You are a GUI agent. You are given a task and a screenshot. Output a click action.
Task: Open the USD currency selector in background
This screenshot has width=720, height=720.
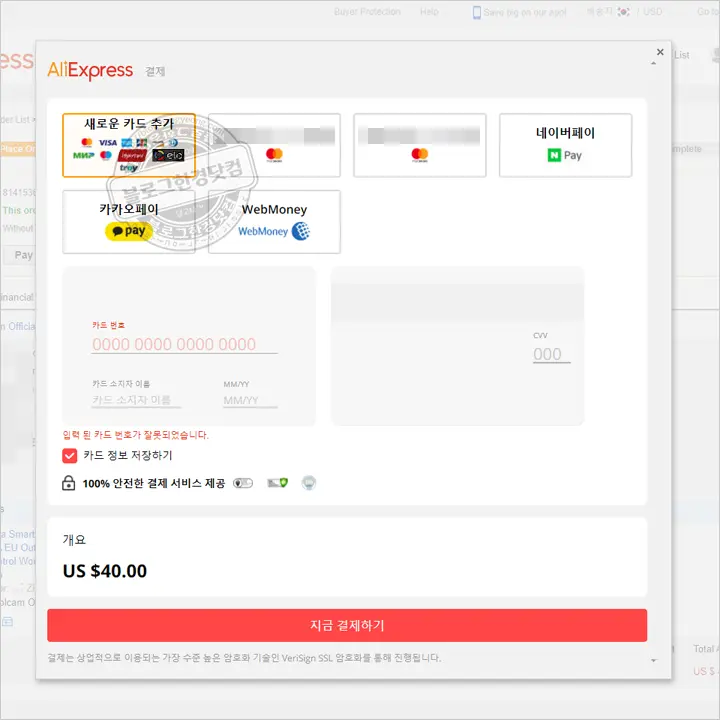tap(652, 11)
